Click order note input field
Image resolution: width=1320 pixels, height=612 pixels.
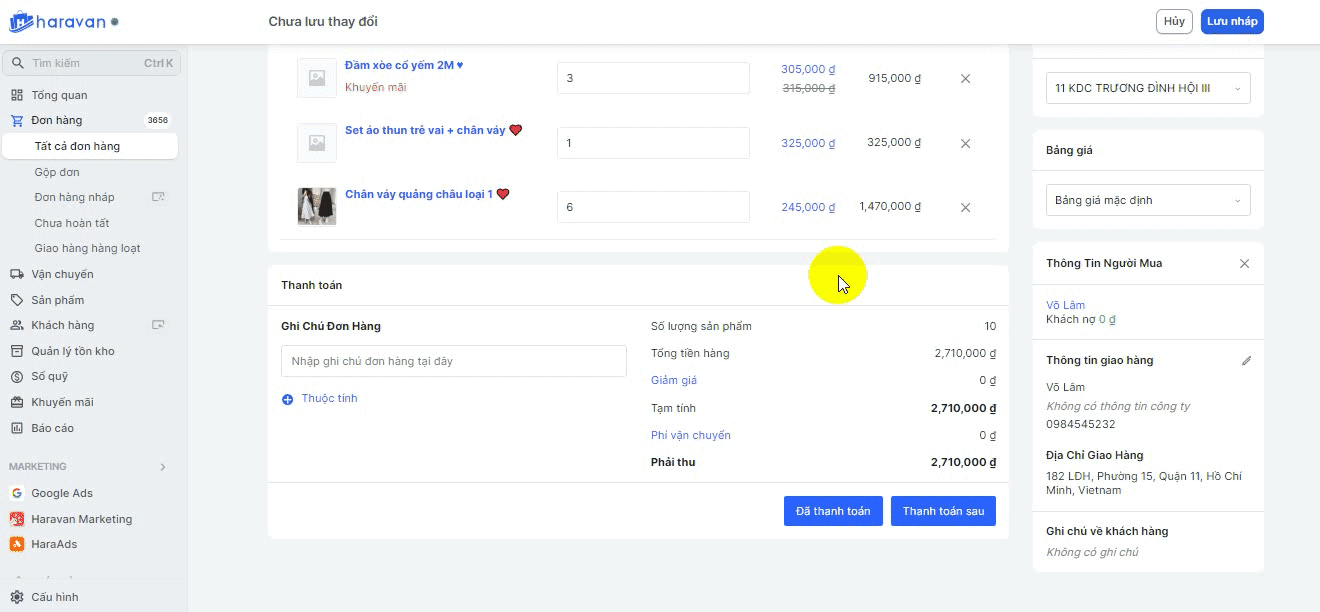pos(454,361)
